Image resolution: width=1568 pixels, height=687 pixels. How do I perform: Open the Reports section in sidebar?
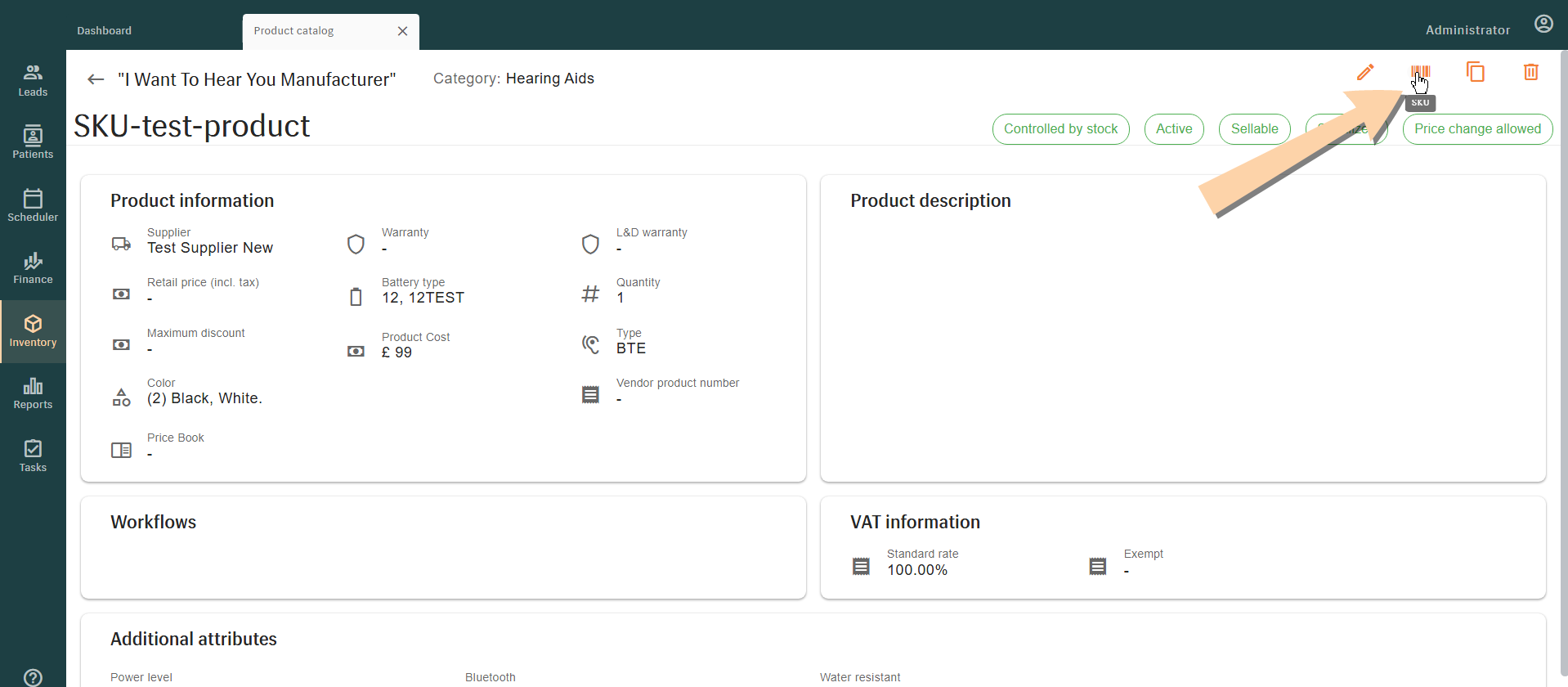tap(33, 393)
